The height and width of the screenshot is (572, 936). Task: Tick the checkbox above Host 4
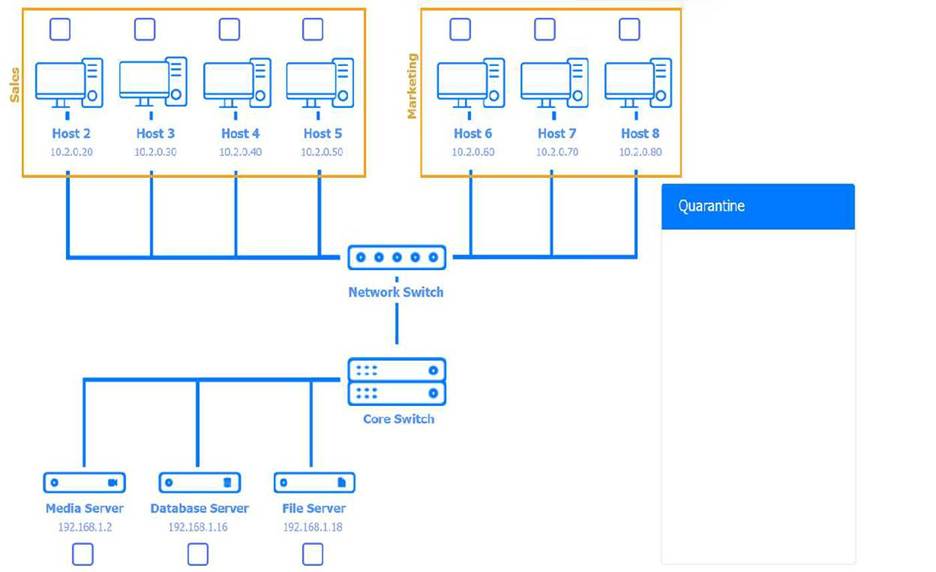229,29
